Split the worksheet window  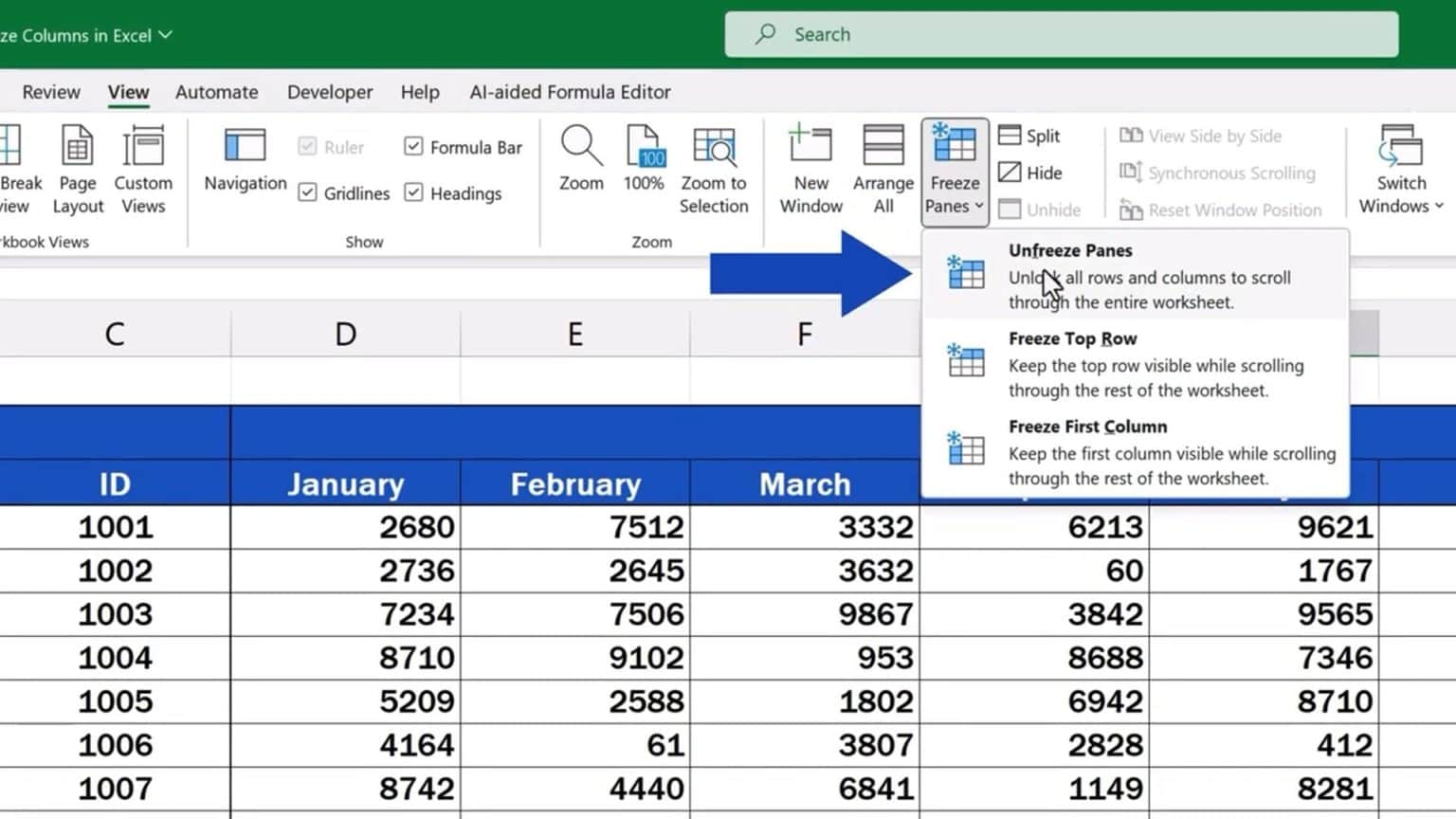click(x=1030, y=135)
